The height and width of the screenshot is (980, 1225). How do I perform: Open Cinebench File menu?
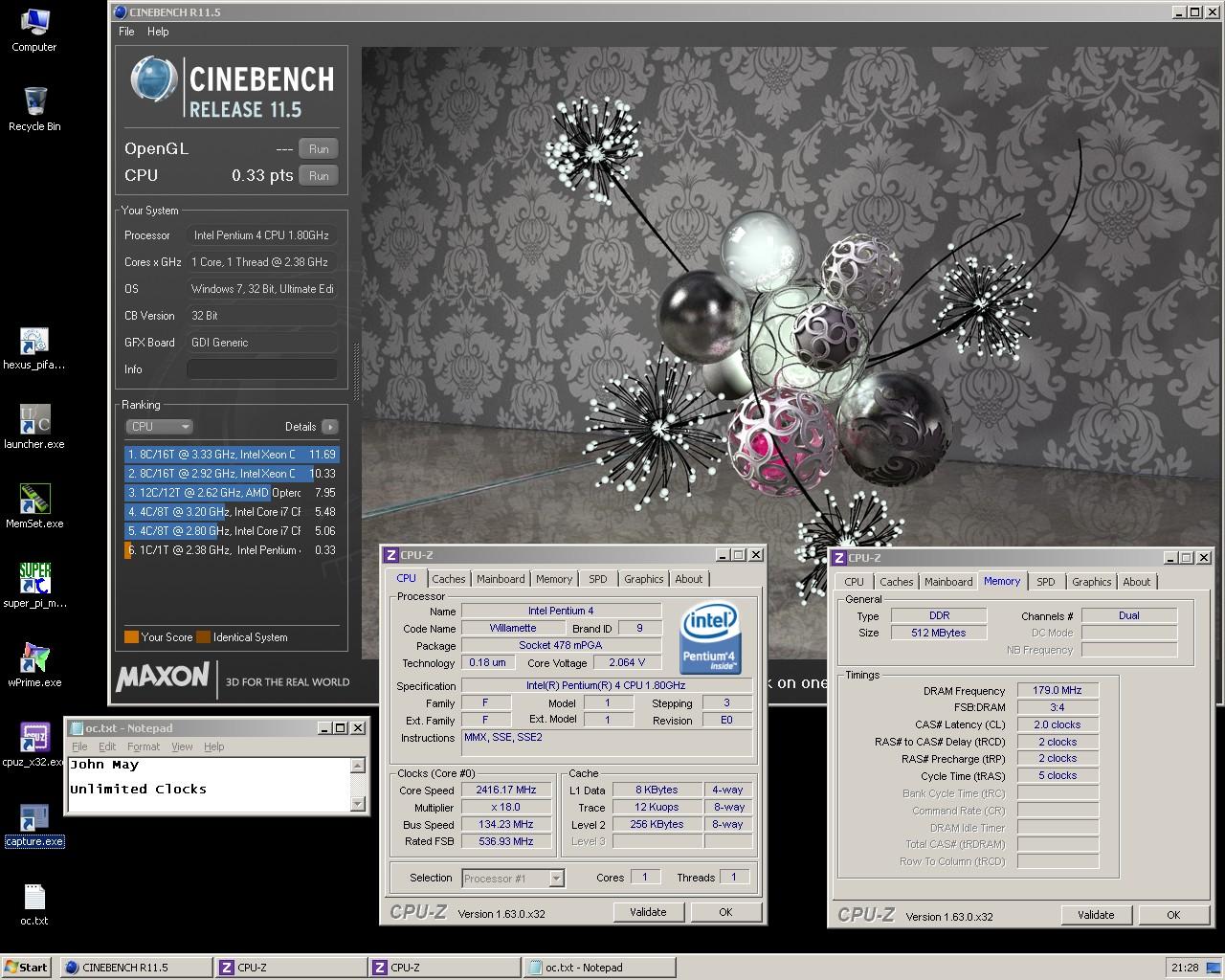[126, 32]
